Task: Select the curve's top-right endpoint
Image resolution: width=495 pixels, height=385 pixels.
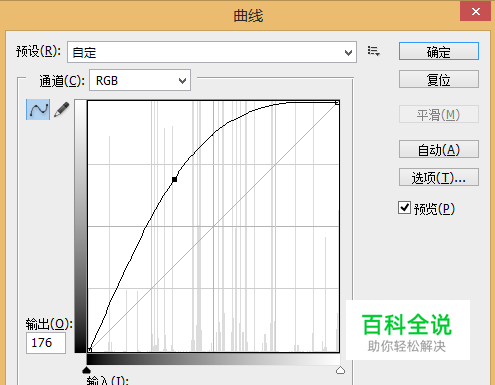Action: (x=337, y=103)
